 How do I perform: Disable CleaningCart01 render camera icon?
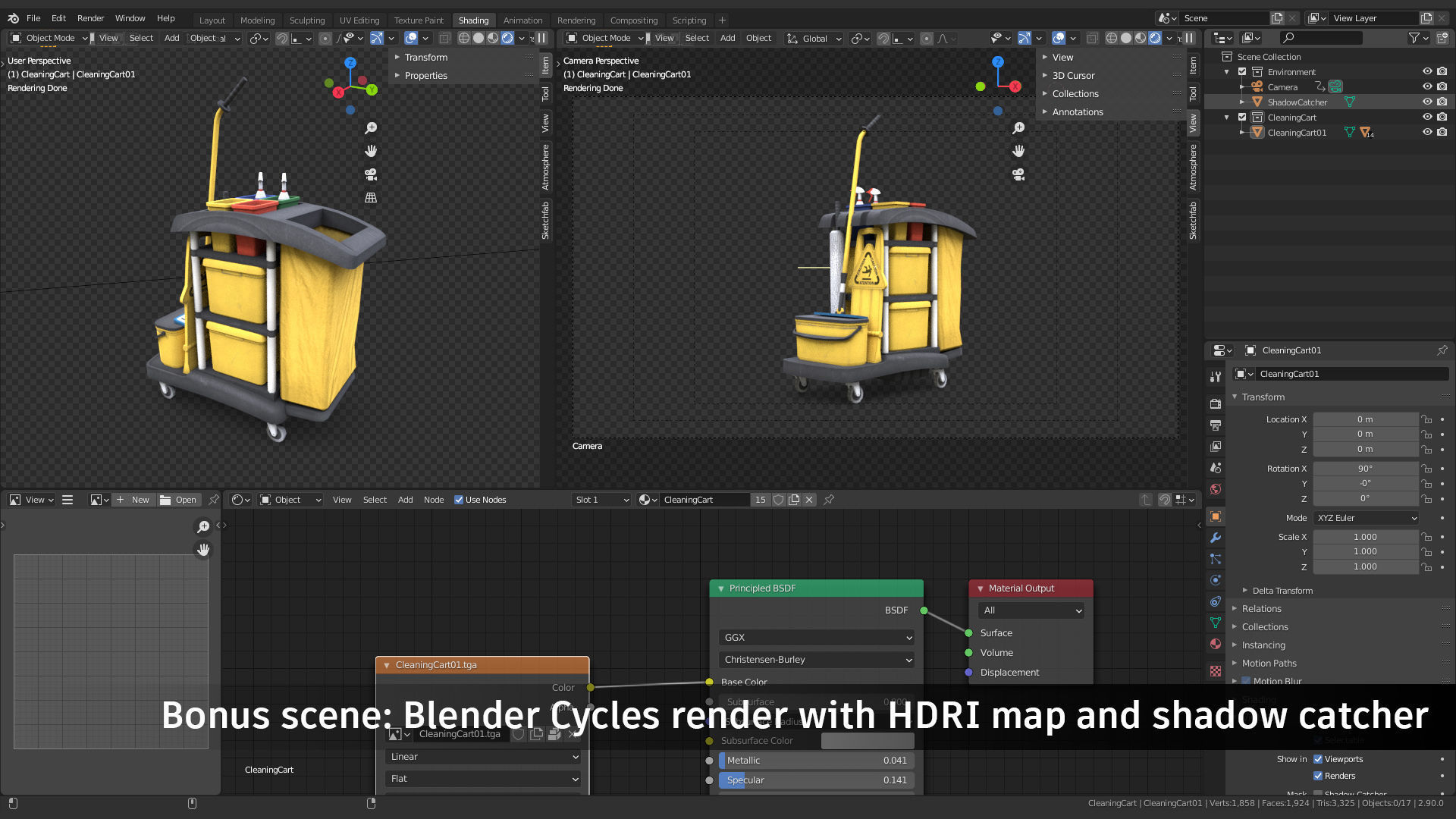(1442, 133)
